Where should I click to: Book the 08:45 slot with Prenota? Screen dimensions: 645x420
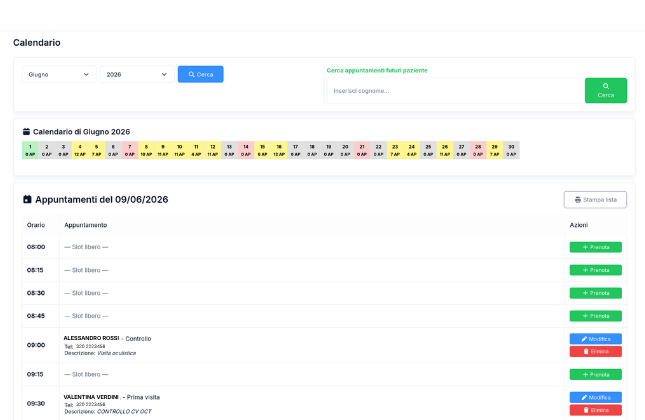pos(596,316)
